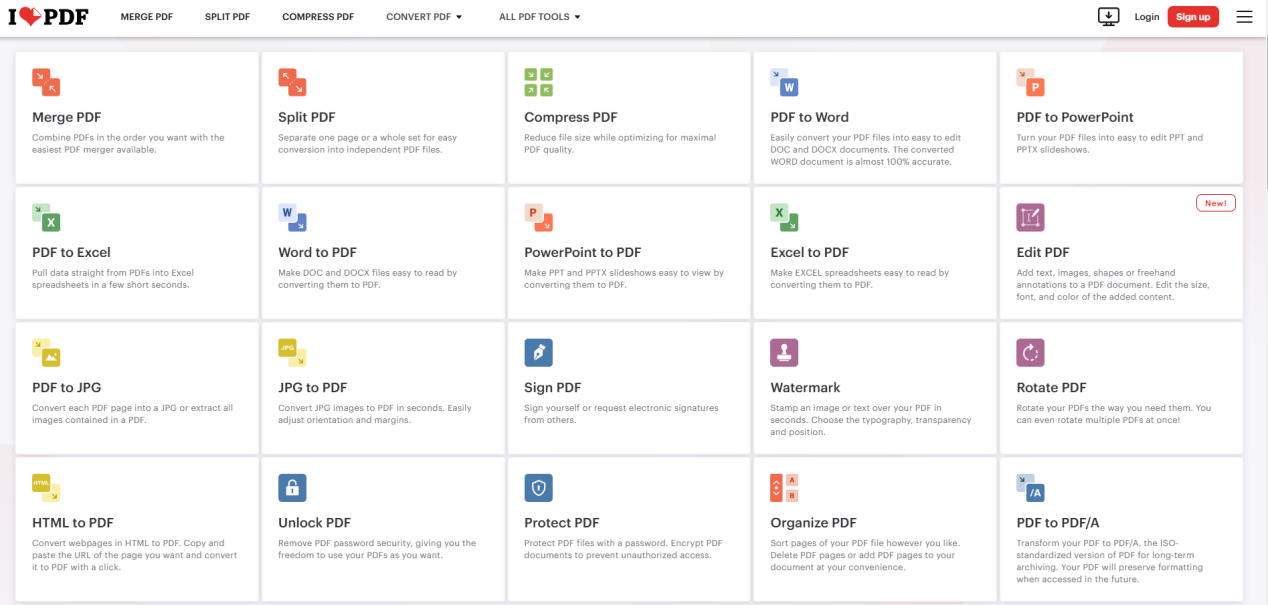Click the PDF to PDF/A icon
This screenshot has width=1268, height=605.
coord(1030,487)
